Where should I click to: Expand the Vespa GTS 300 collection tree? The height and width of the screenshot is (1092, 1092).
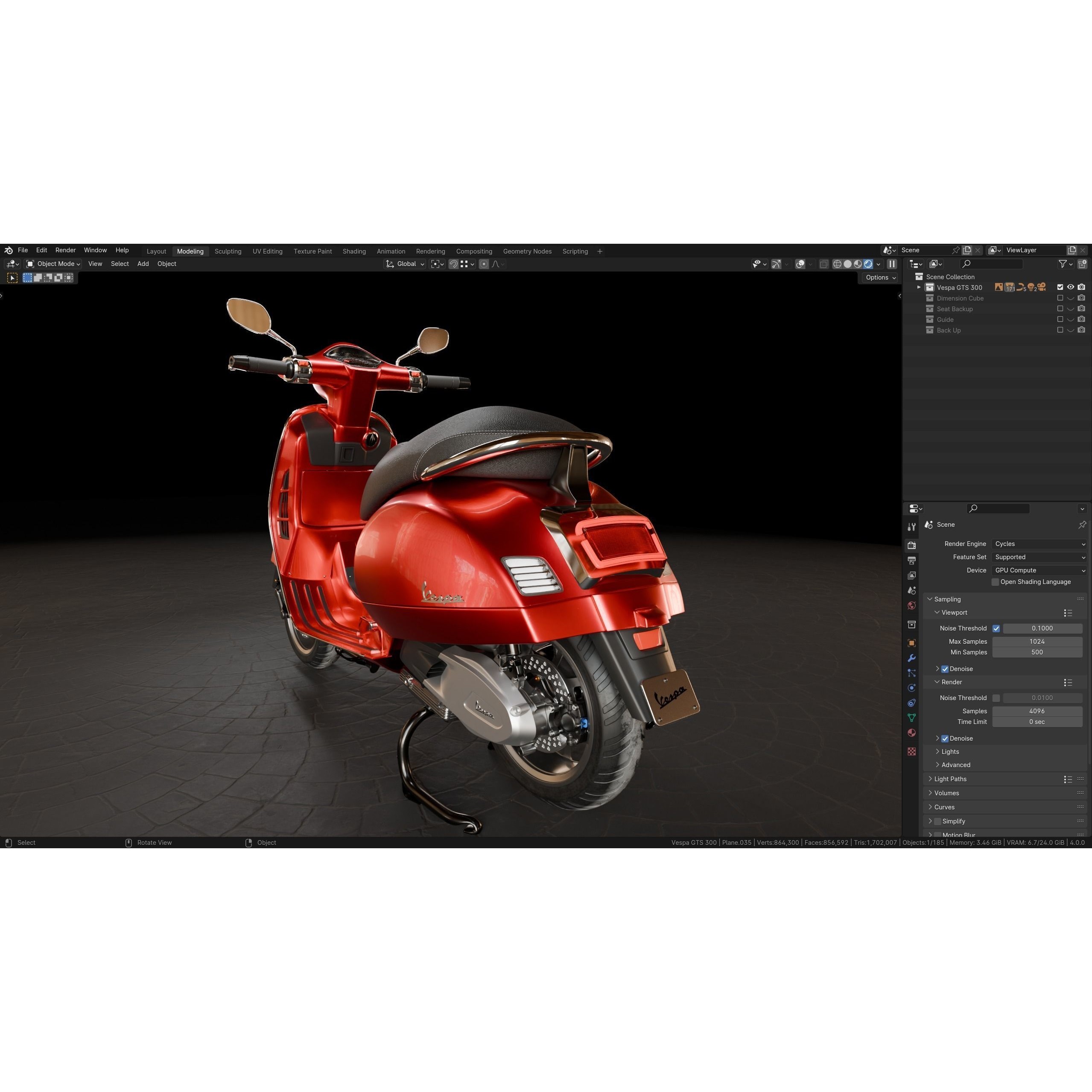coord(919,287)
